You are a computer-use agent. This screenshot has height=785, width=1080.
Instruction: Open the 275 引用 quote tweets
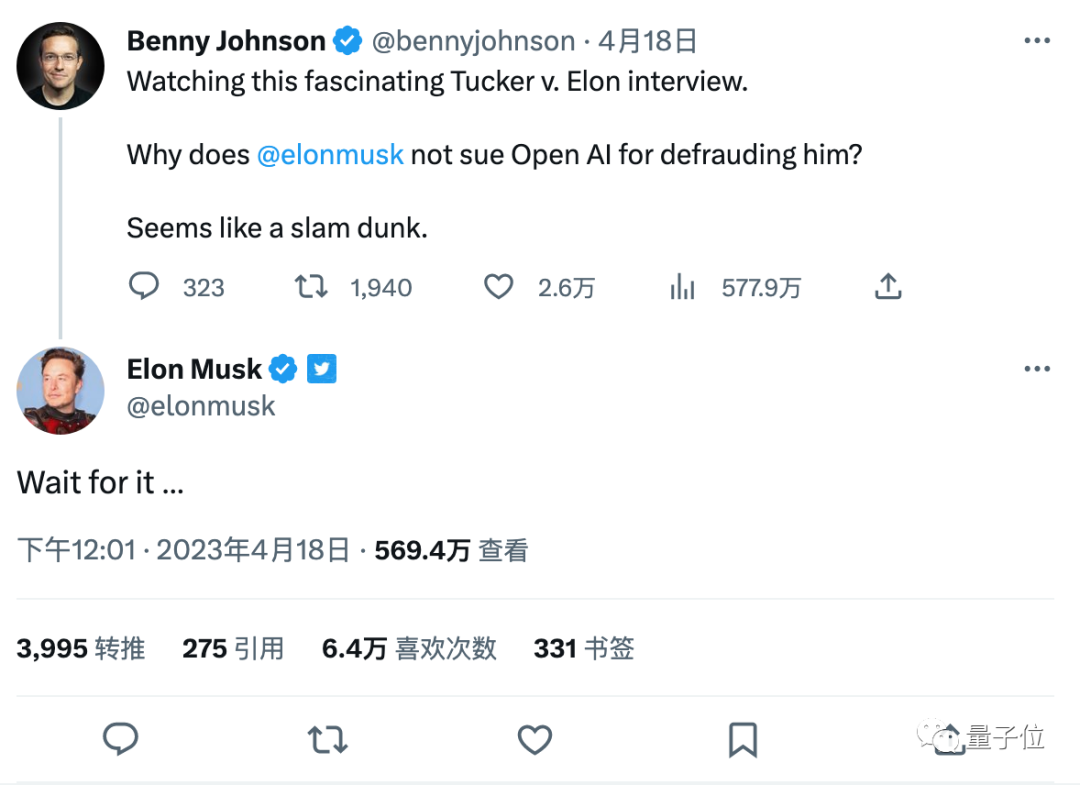click(x=233, y=648)
